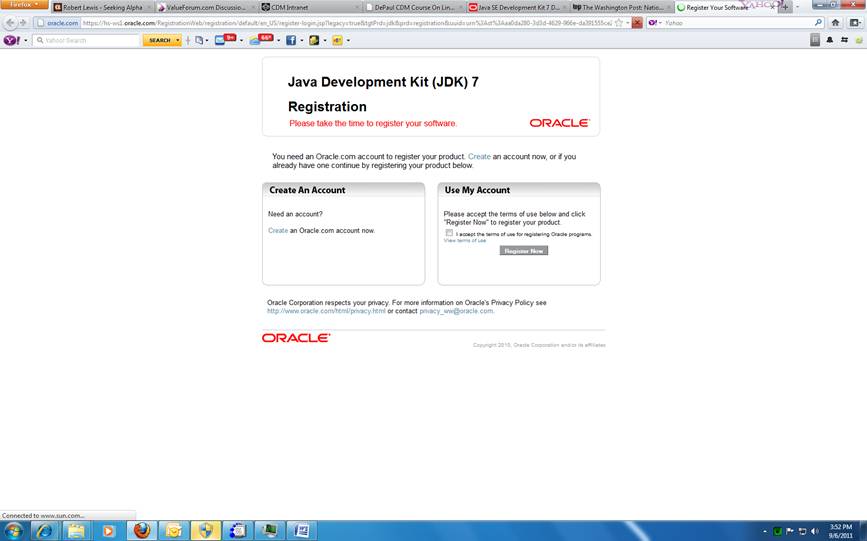This screenshot has width=867, height=541.
Task: Switch to The Washington Post tab
Action: [620, 7]
